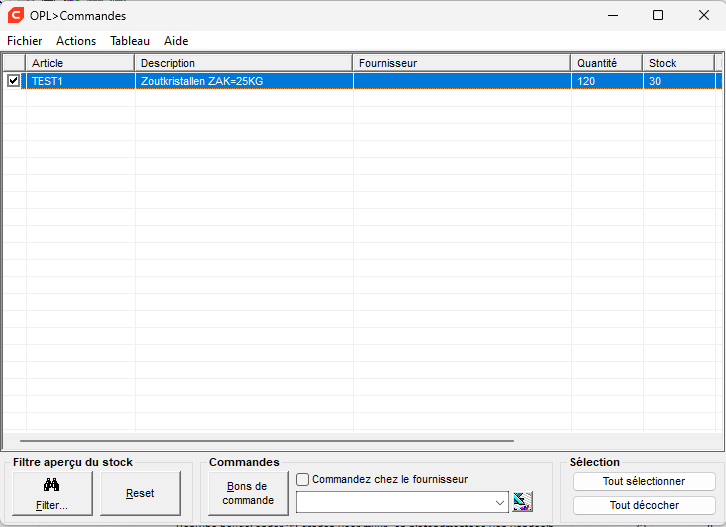Open the Tableau menu
Viewport: 726px width, 527px height.
130,41
